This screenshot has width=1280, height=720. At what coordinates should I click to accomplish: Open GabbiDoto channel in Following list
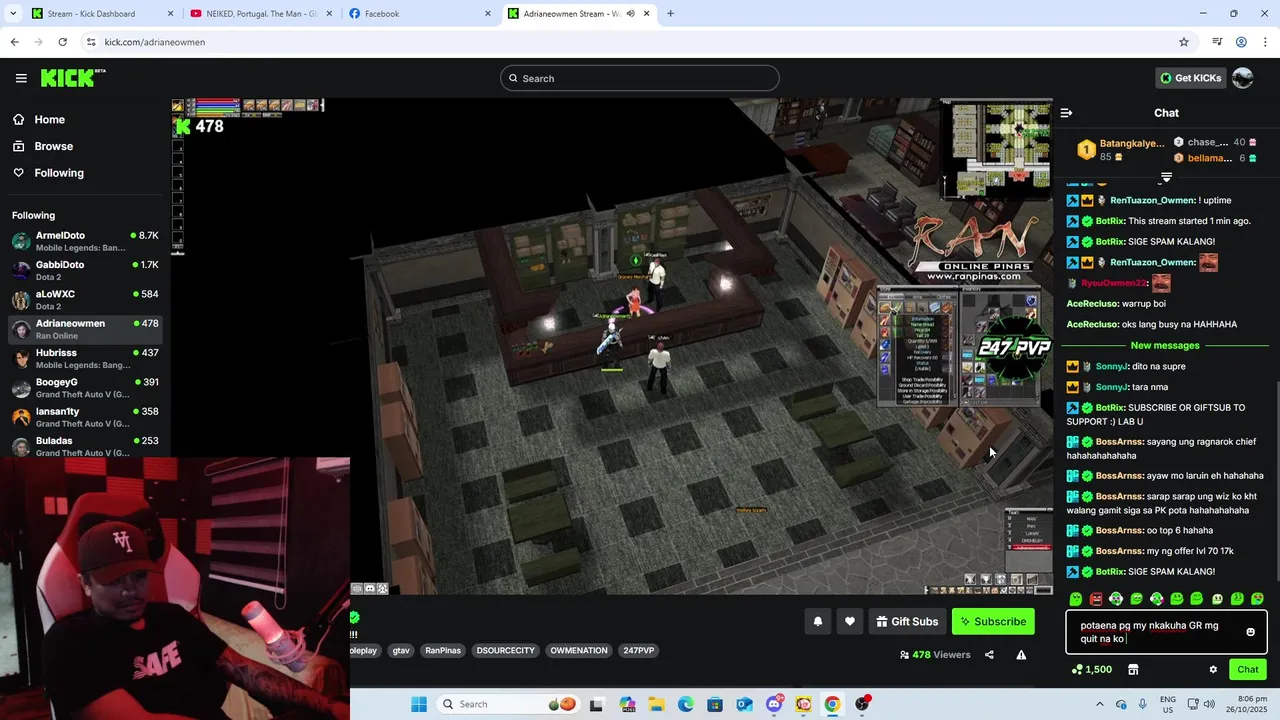[x=85, y=271]
